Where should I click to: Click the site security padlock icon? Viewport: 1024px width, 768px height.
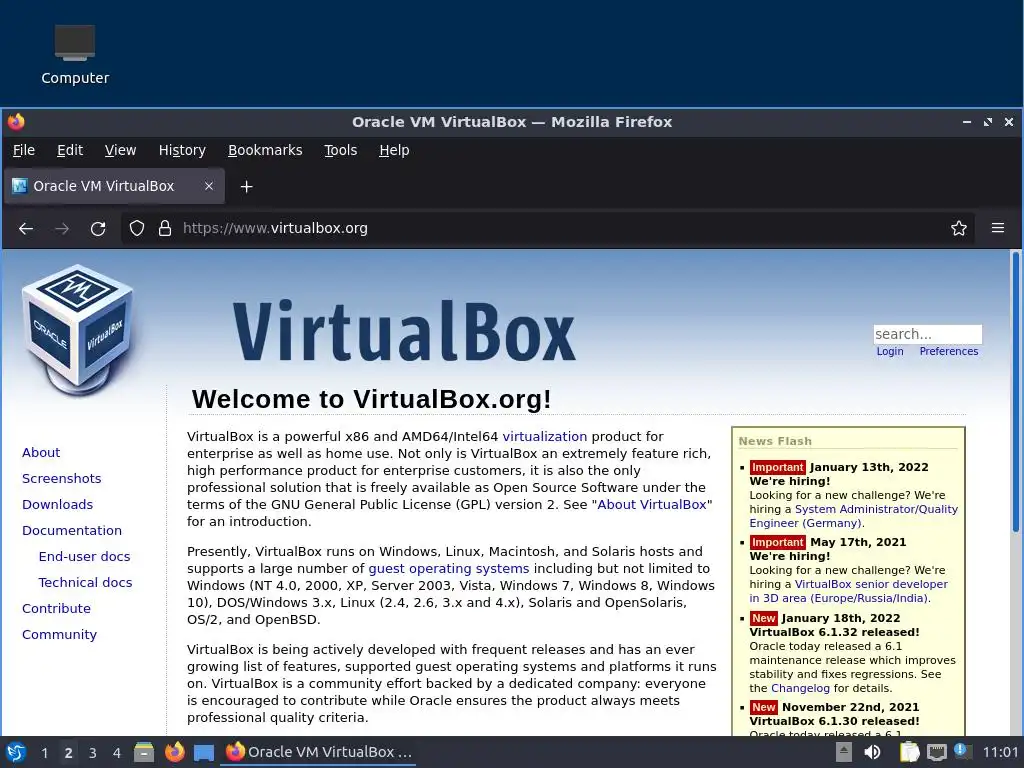[x=165, y=228]
